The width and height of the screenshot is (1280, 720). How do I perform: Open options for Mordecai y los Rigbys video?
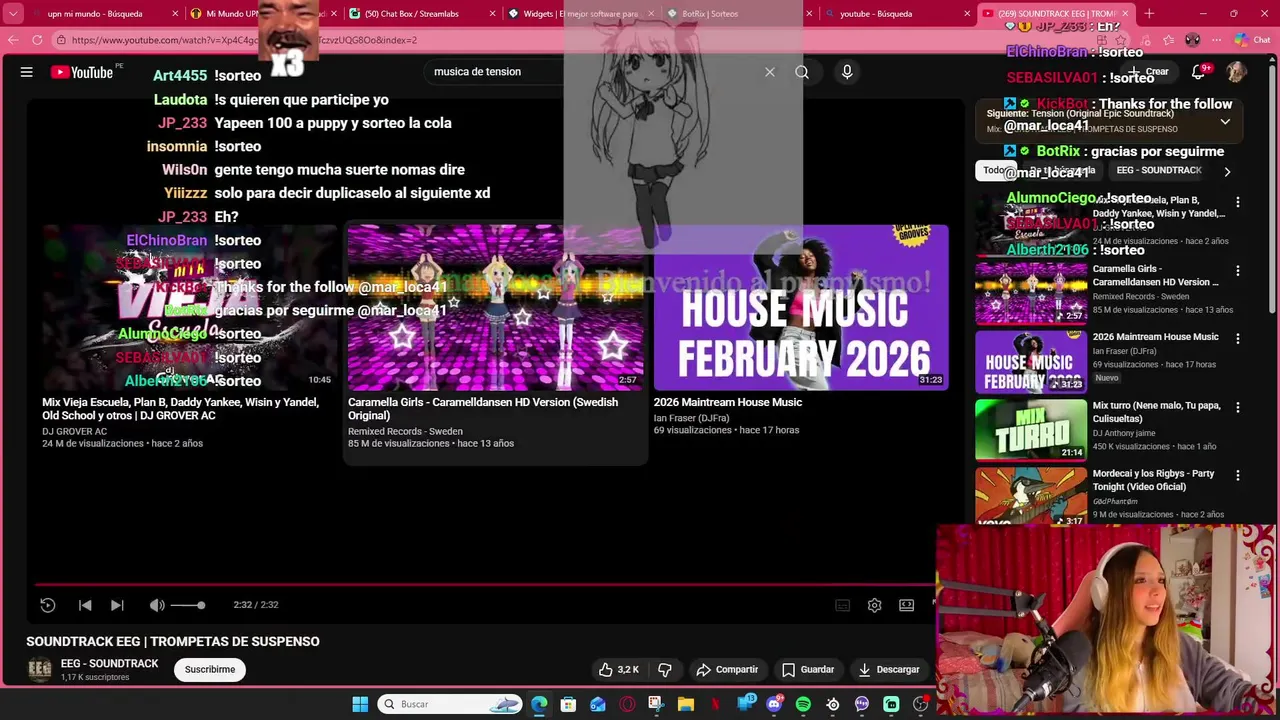point(1238,476)
